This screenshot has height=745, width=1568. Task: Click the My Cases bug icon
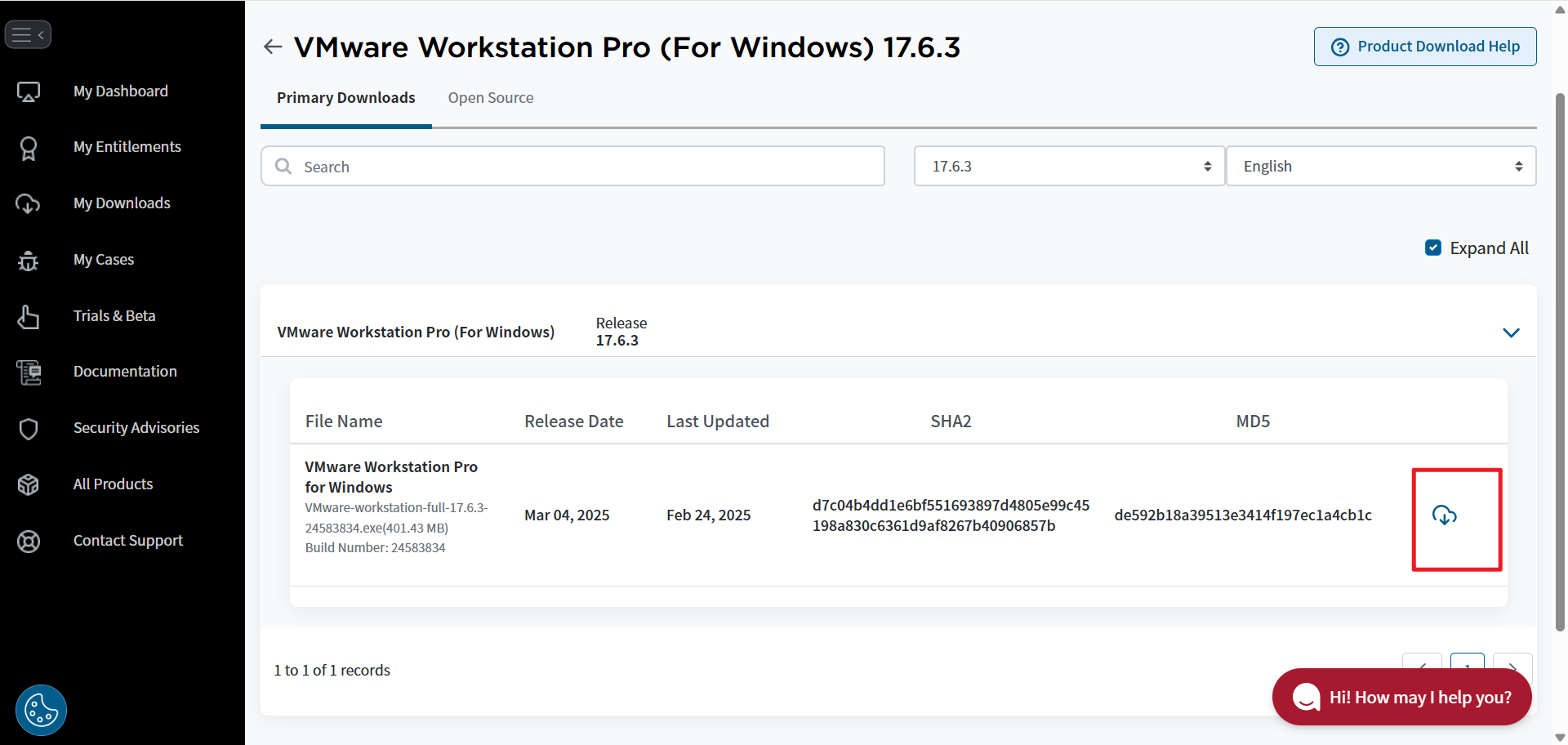click(x=29, y=260)
